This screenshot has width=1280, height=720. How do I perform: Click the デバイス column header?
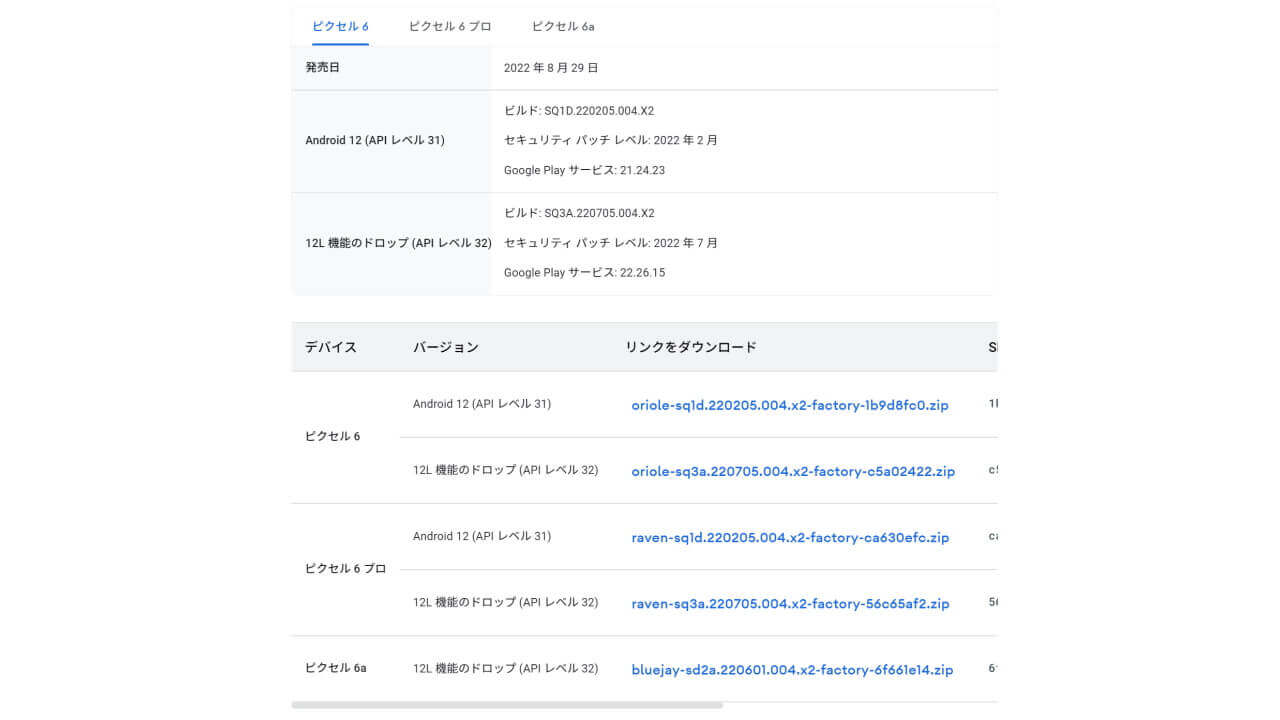[331, 347]
